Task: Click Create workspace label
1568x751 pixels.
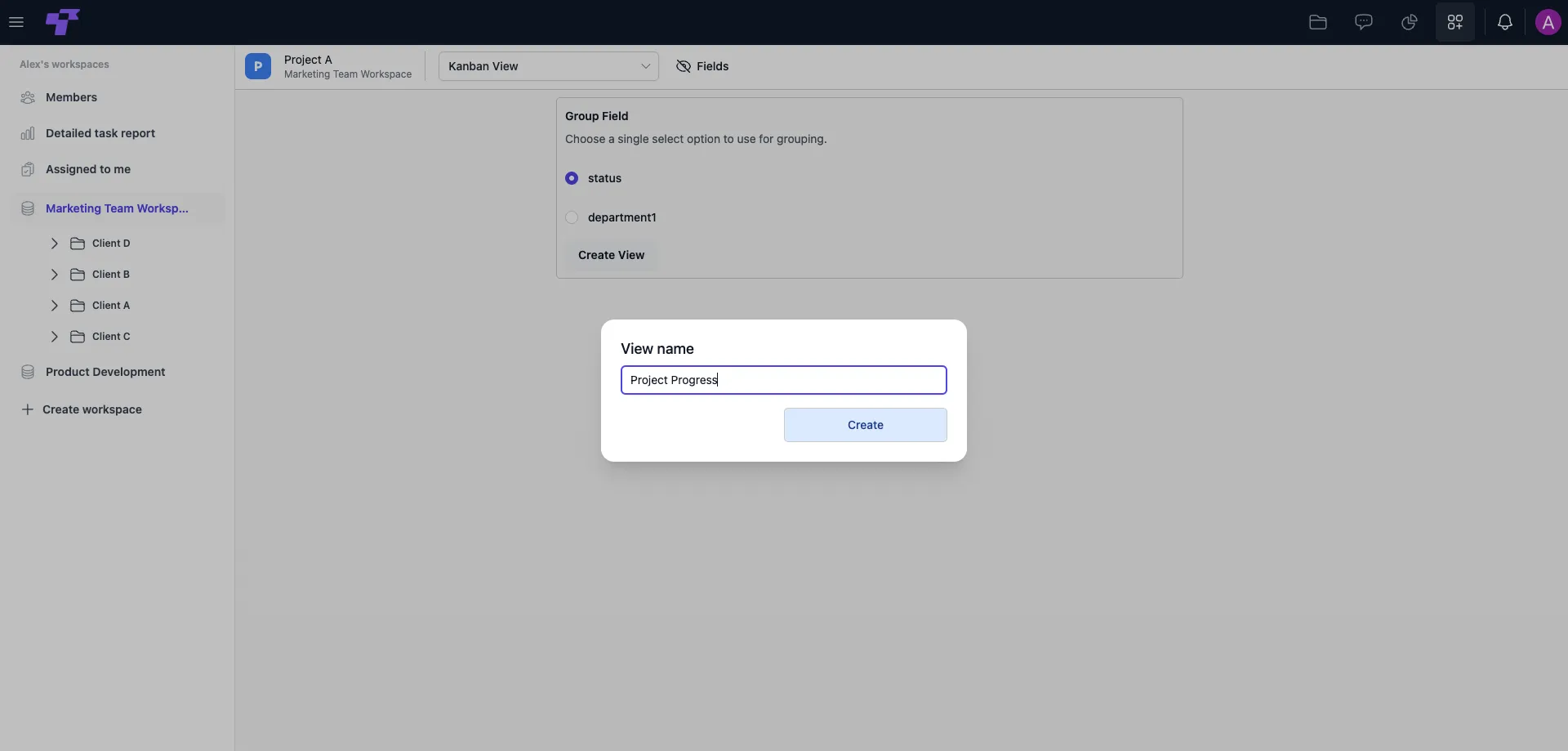Action: [92, 409]
